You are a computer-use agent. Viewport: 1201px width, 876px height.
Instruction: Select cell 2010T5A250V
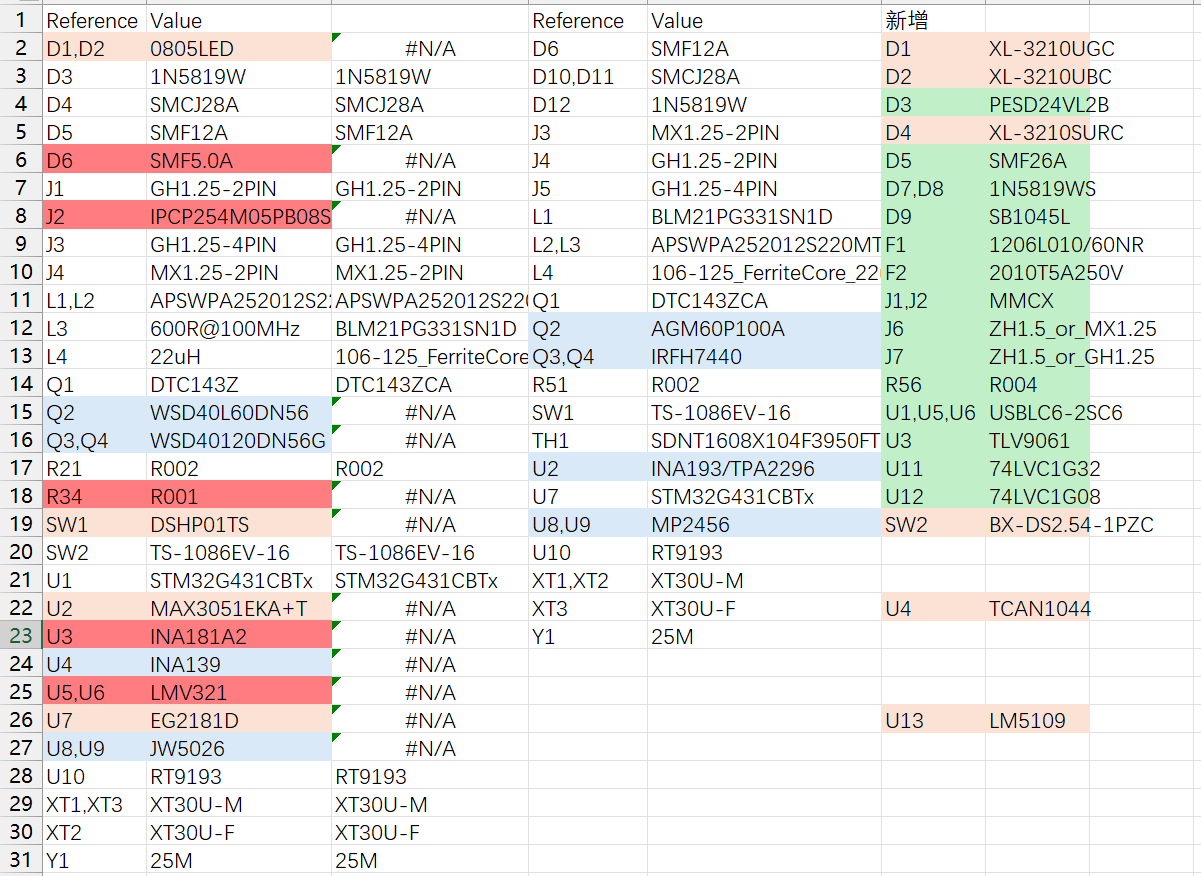pos(1037,272)
